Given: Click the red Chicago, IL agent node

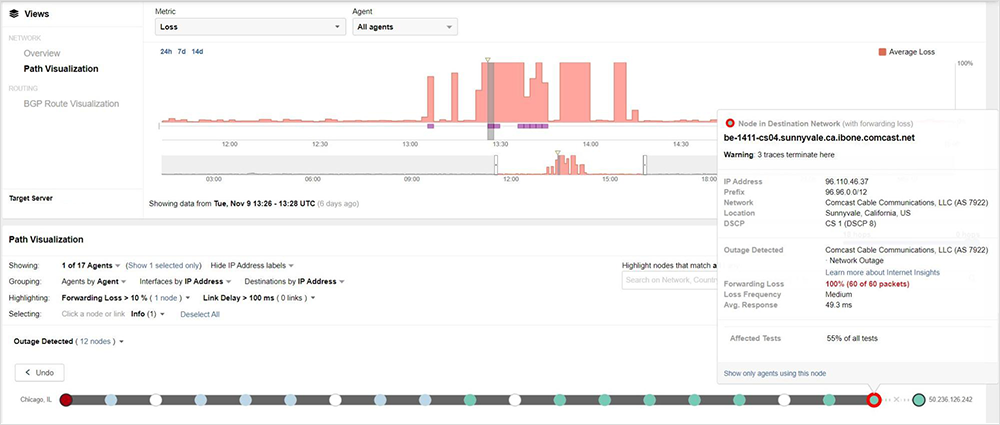Looking at the screenshot, I should coord(66,400).
